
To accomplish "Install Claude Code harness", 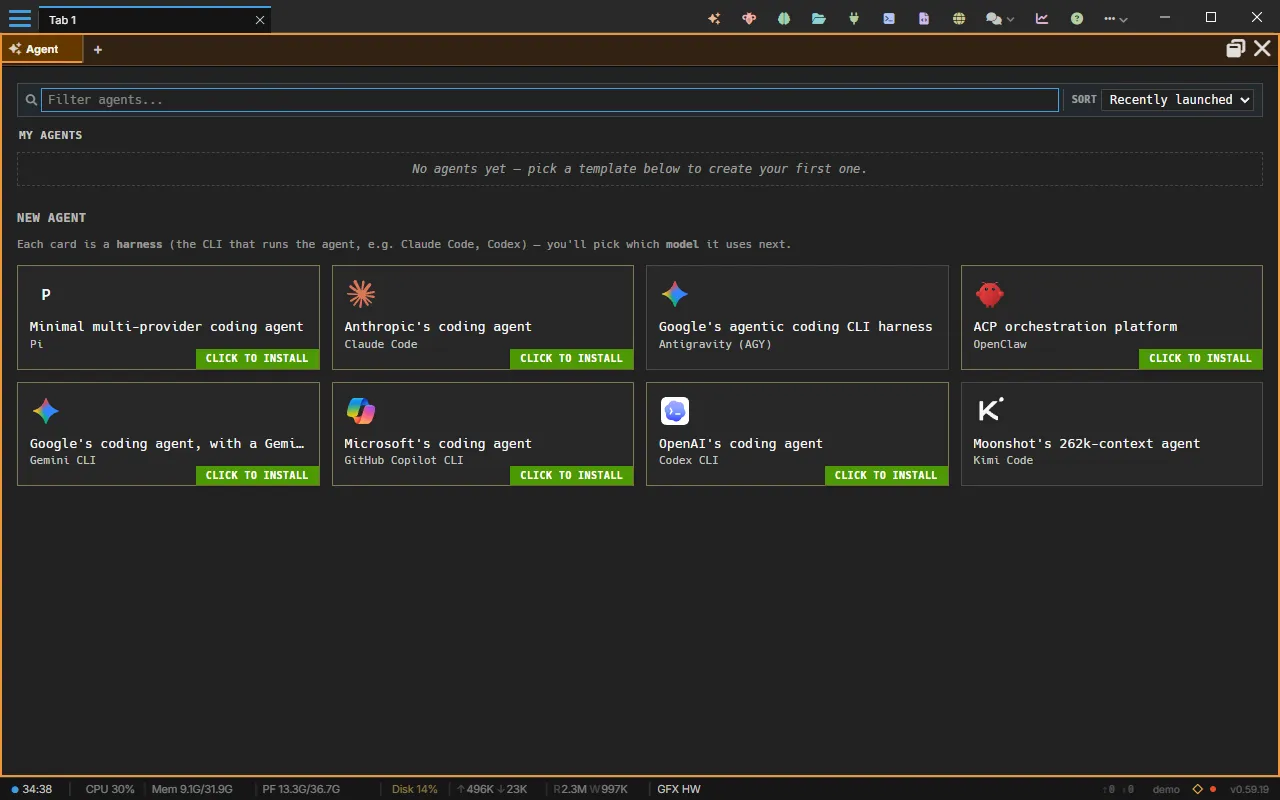I will pos(571,358).
